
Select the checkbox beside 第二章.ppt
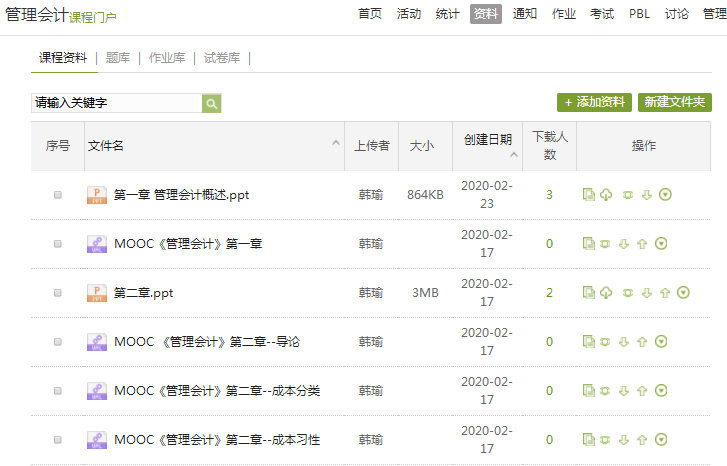(58, 293)
